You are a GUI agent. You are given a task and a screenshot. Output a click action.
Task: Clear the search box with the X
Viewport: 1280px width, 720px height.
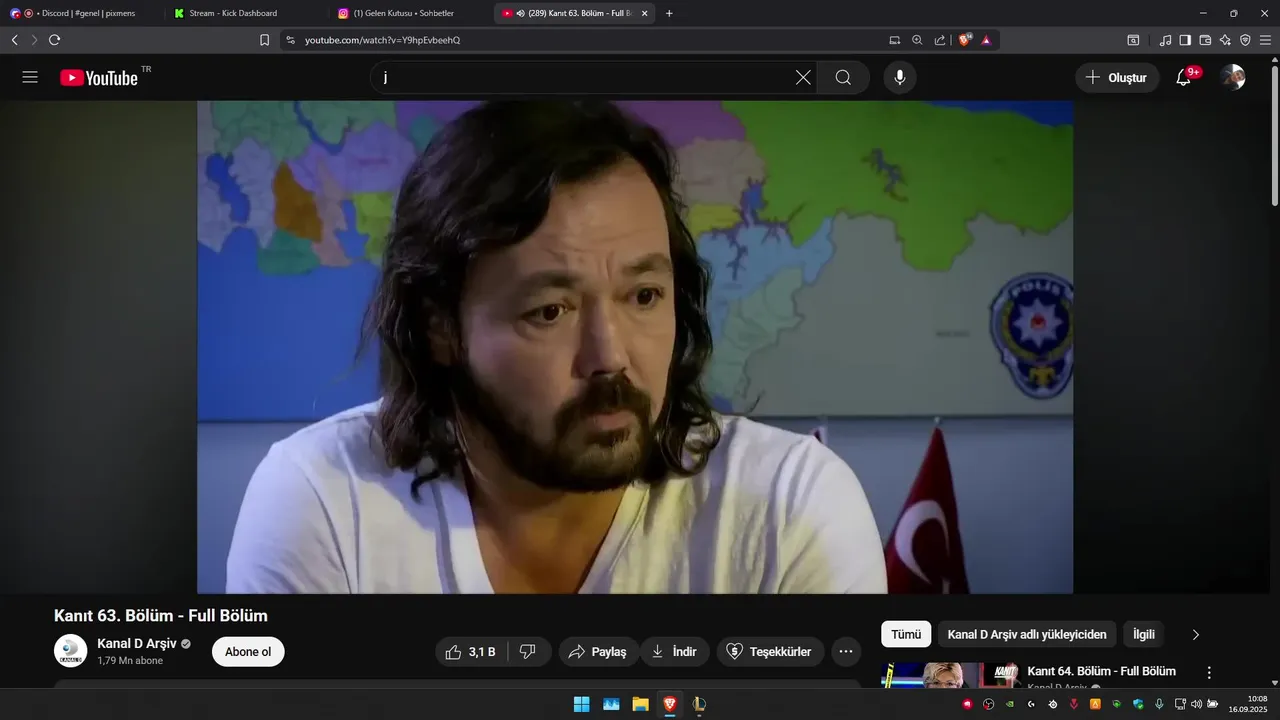pos(803,77)
